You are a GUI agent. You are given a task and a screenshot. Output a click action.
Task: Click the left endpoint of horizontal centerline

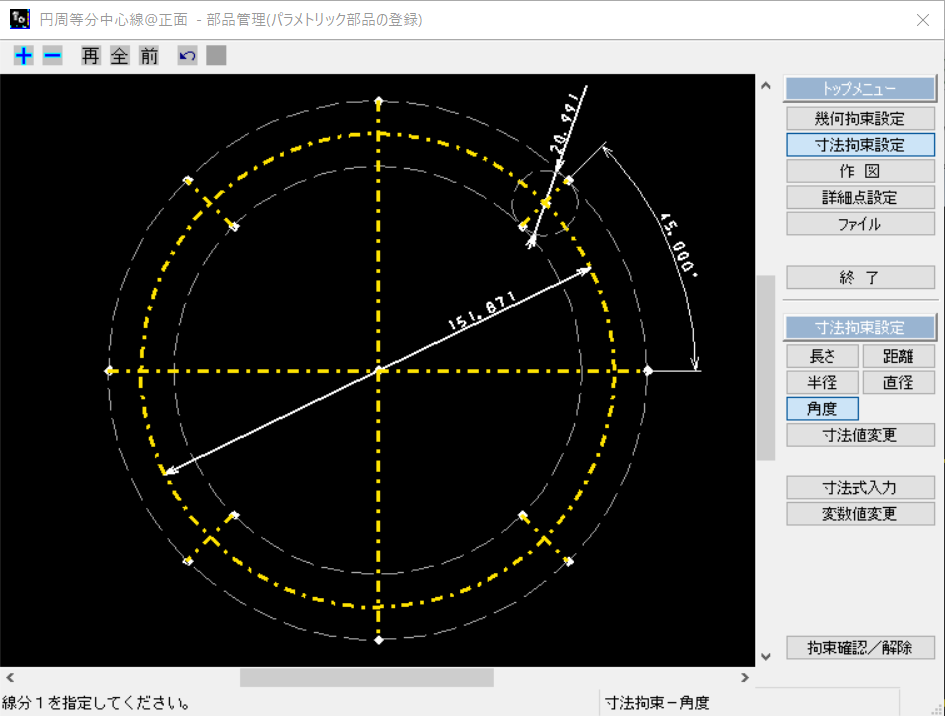pyautogui.click(x=109, y=371)
